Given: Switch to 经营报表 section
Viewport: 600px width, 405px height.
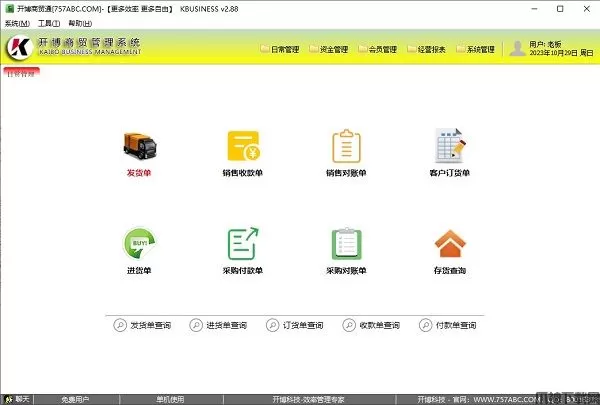Looking at the screenshot, I should 432,49.
